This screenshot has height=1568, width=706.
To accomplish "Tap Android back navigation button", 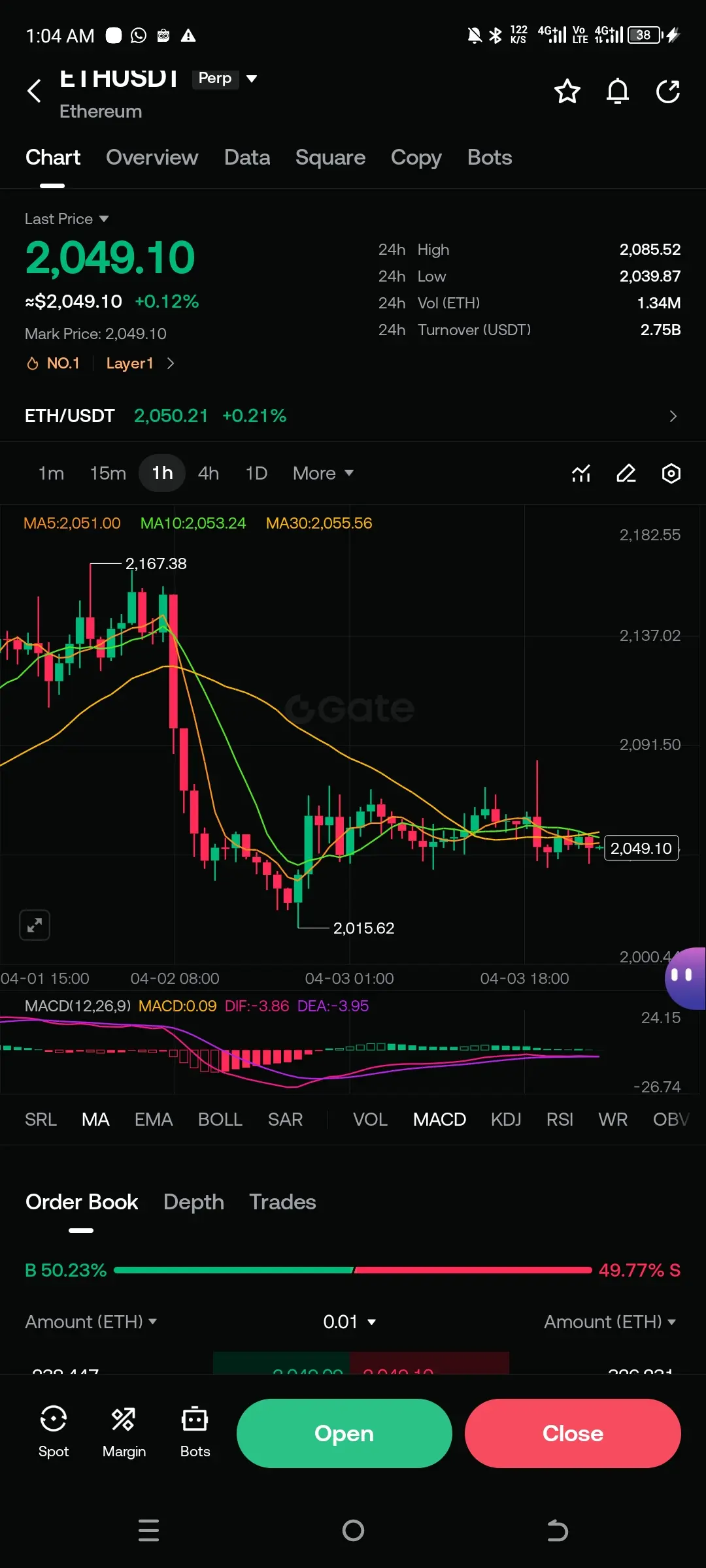I will (557, 1530).
